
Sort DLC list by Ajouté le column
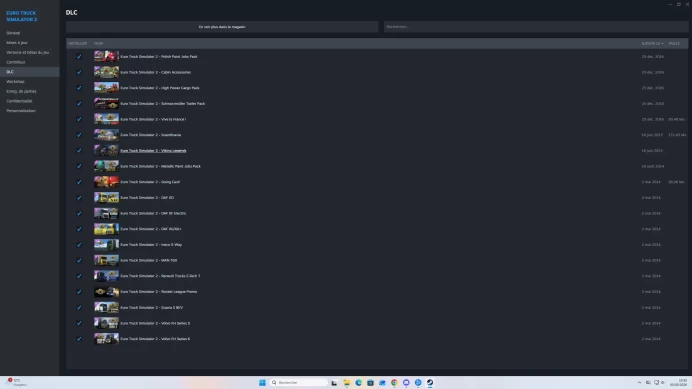click(x=652, y=43)
